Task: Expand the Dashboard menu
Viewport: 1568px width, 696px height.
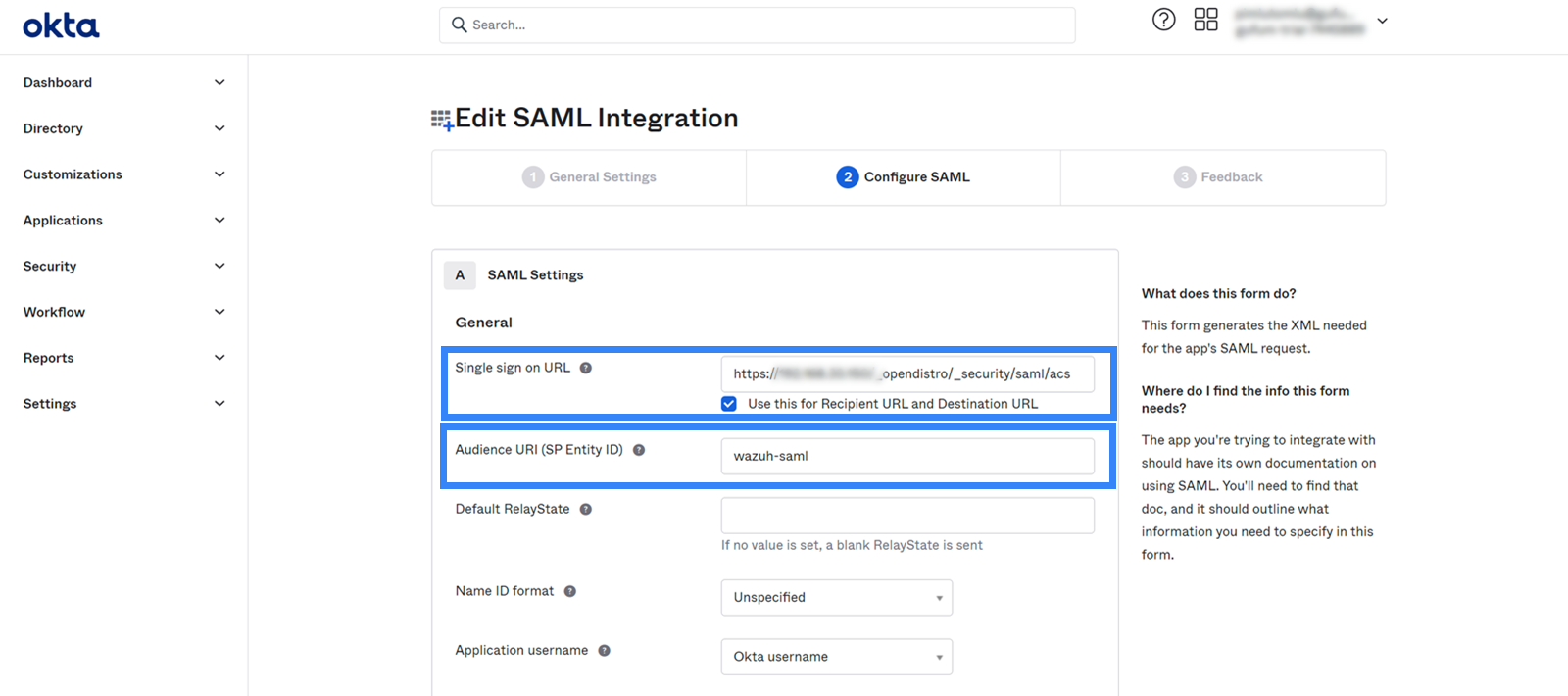Action: pos(123,83)
